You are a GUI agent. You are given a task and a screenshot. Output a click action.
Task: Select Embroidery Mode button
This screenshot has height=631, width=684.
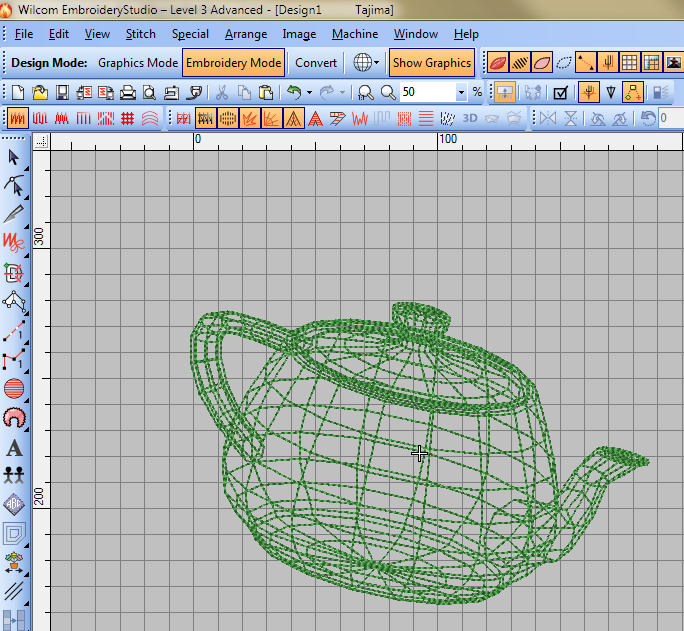[x=234, y=62]
